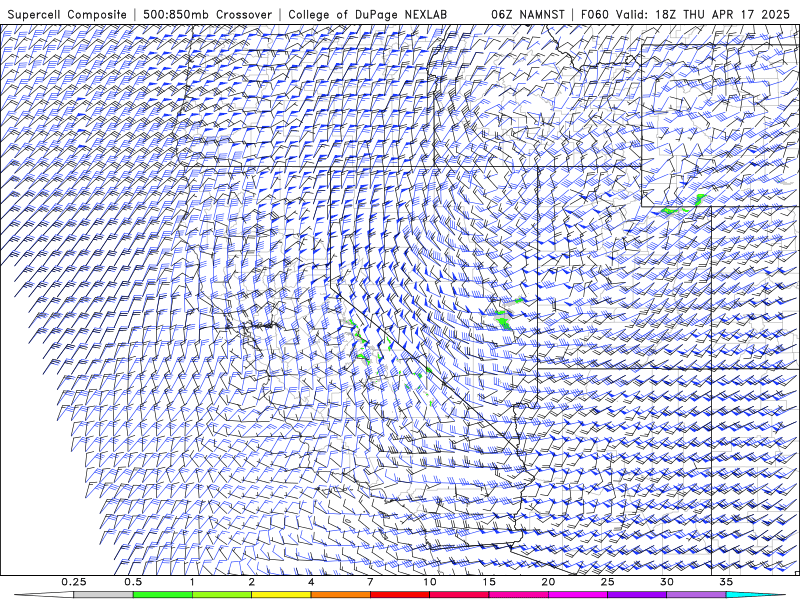Click the "15" legend value
This screenshot has width=800, height=600.
[489, 582]
